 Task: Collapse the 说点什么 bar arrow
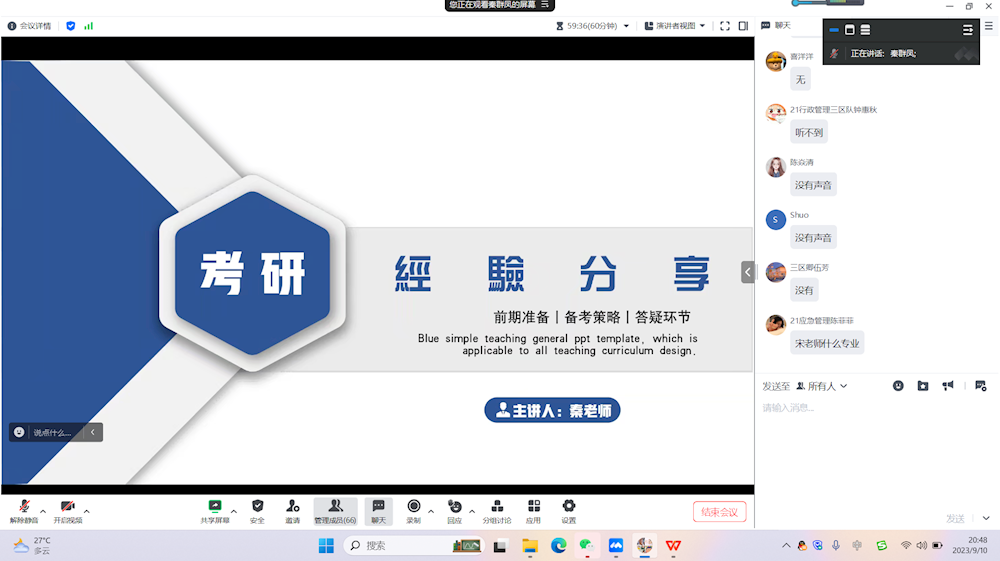[x=93, y=432]
